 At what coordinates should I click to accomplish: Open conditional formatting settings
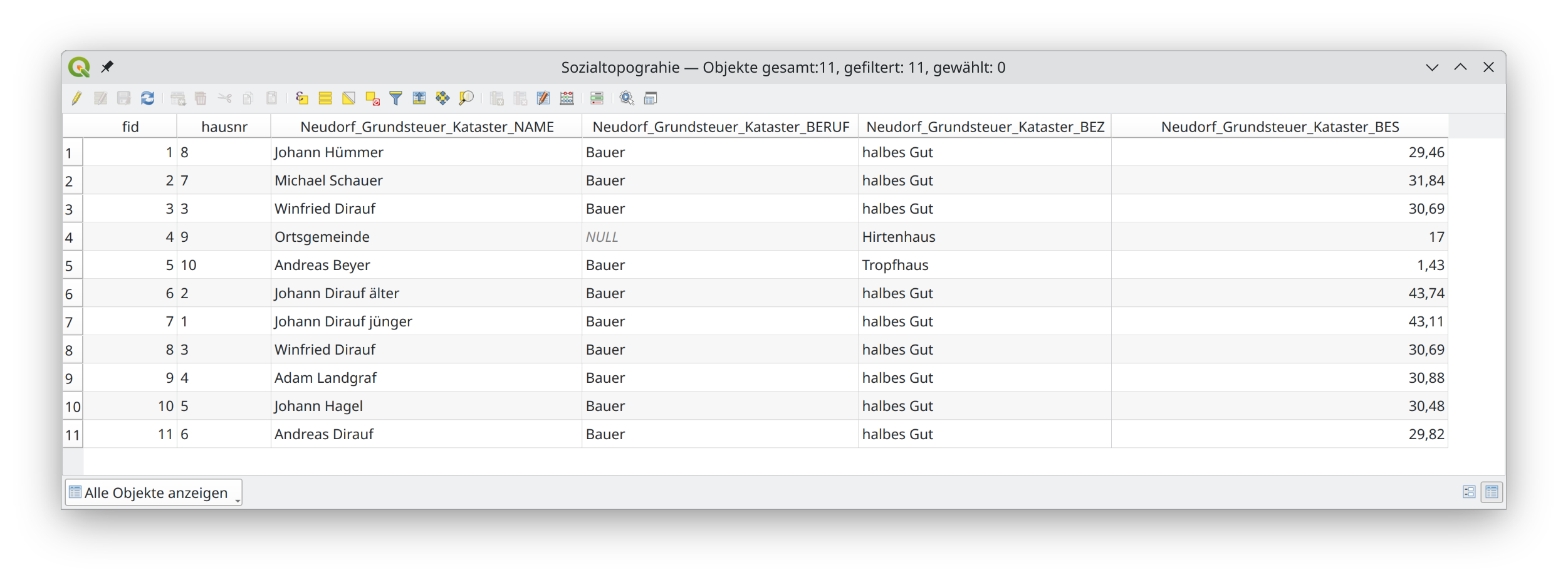(597, 98)
